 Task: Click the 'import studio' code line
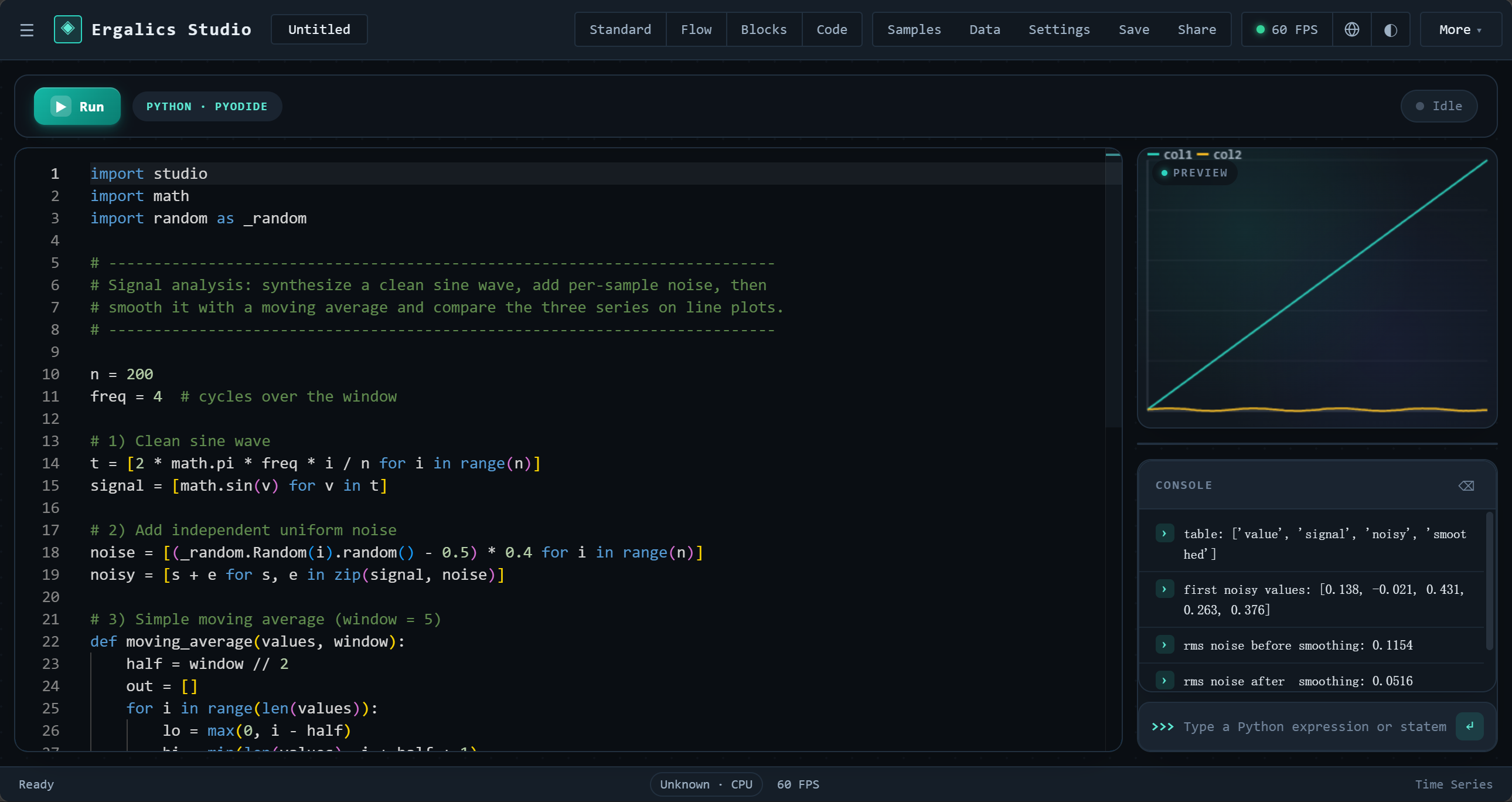148,173
